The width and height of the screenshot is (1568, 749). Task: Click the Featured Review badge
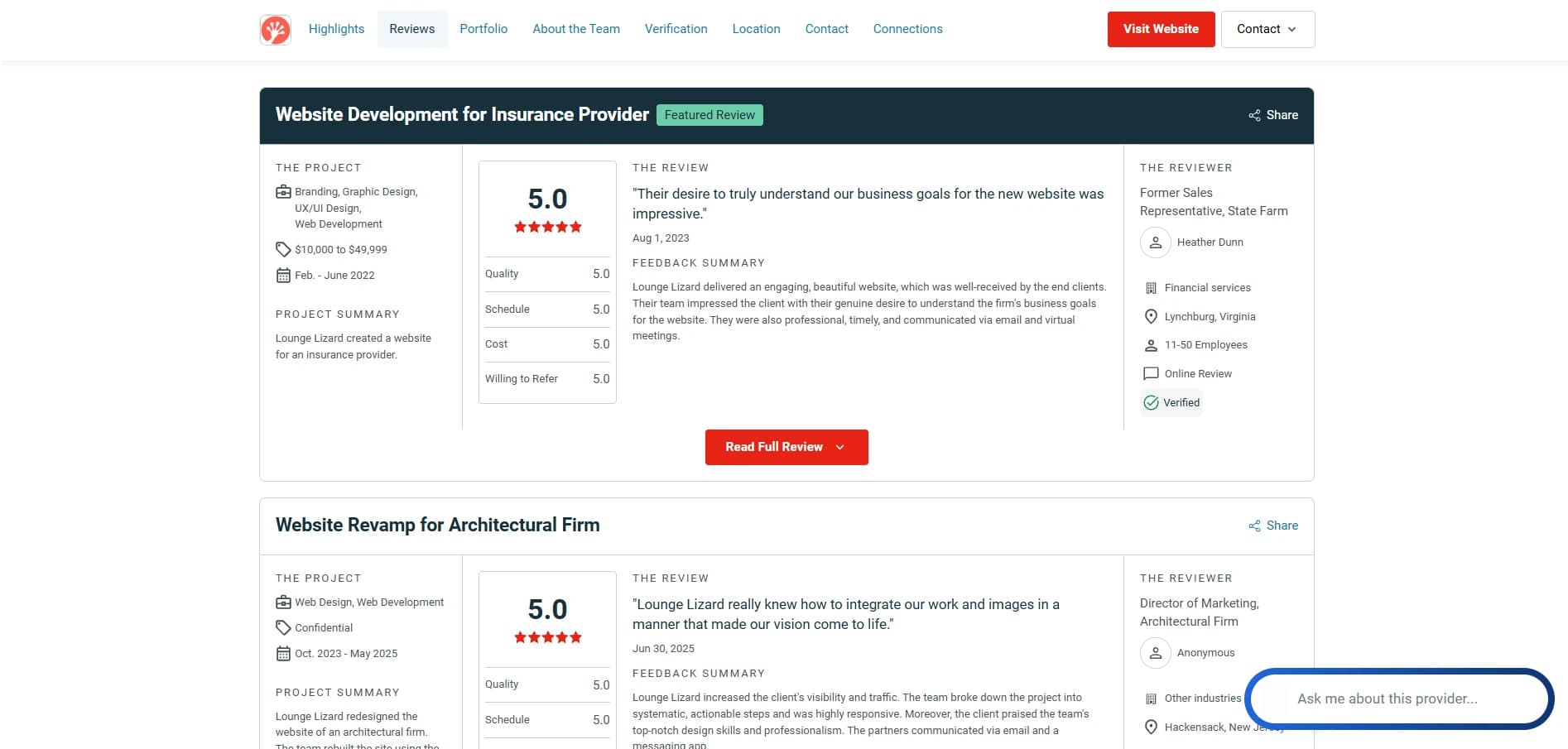(x=709, y=115)
